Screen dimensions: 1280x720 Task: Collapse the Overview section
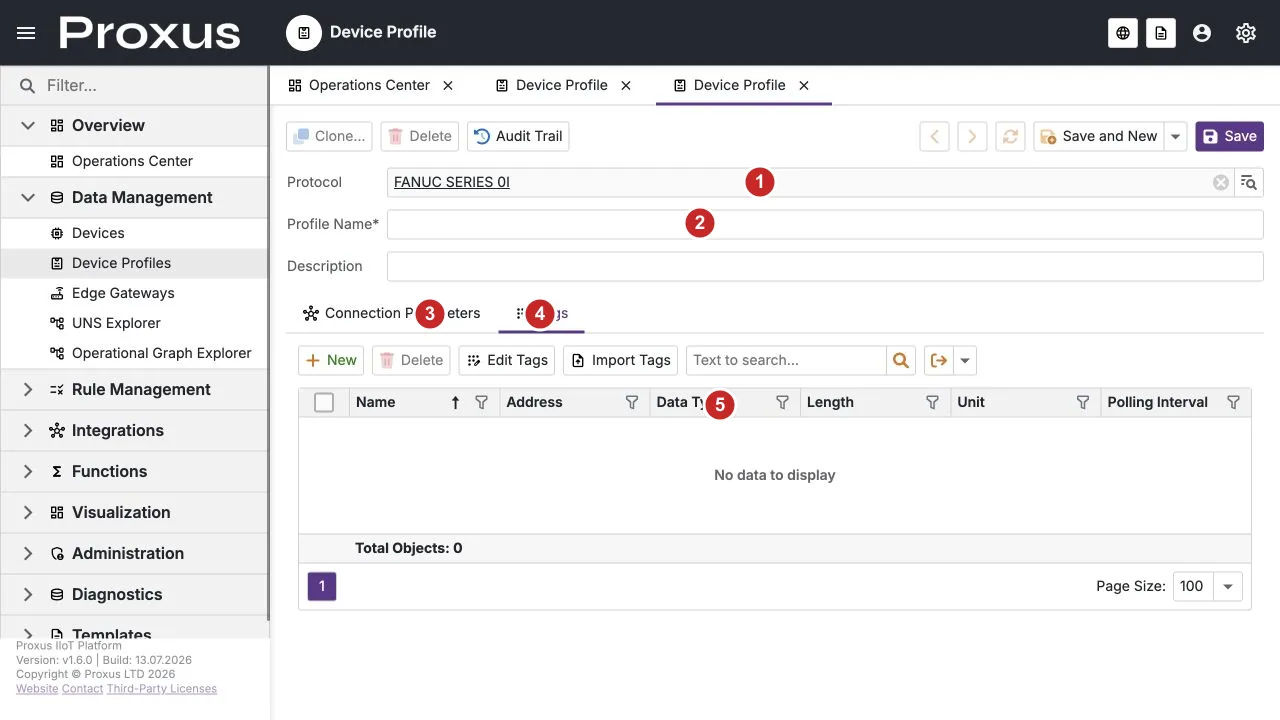pyautogui.click(x=28, y=125)
